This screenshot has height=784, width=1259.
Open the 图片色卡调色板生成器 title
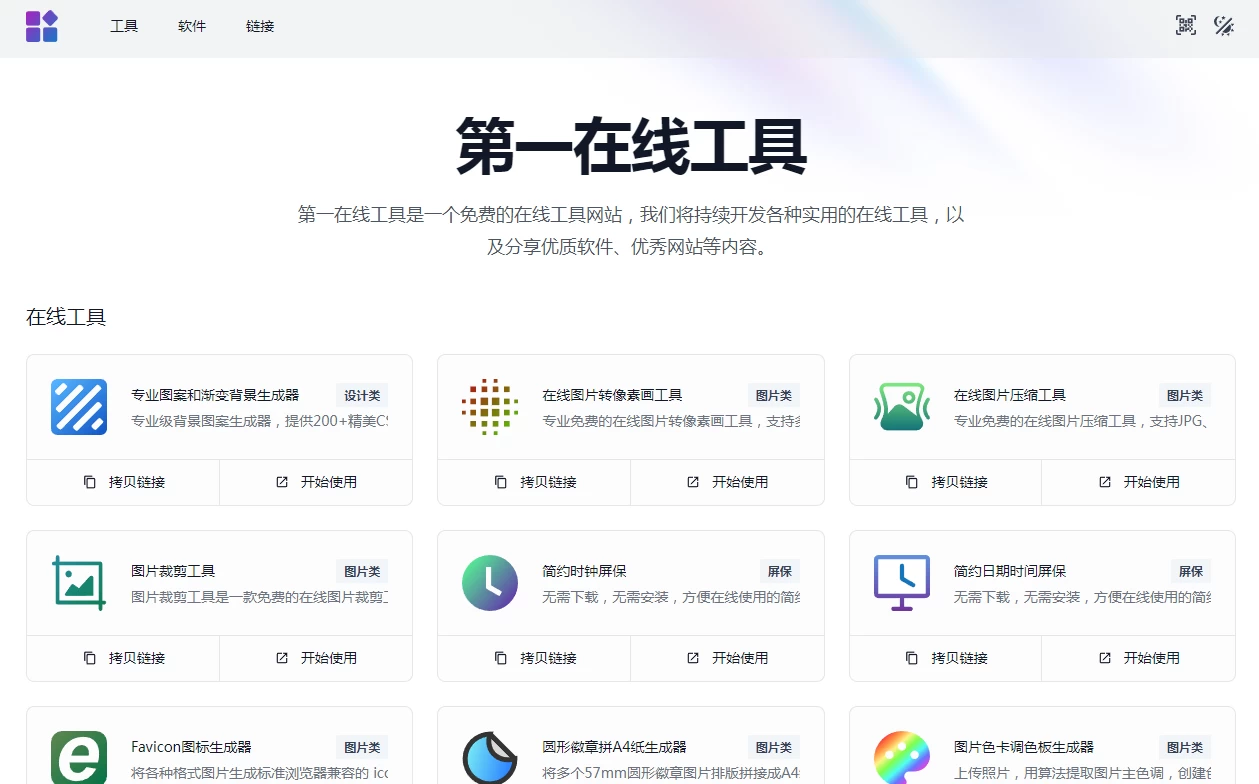[1024, 747]
